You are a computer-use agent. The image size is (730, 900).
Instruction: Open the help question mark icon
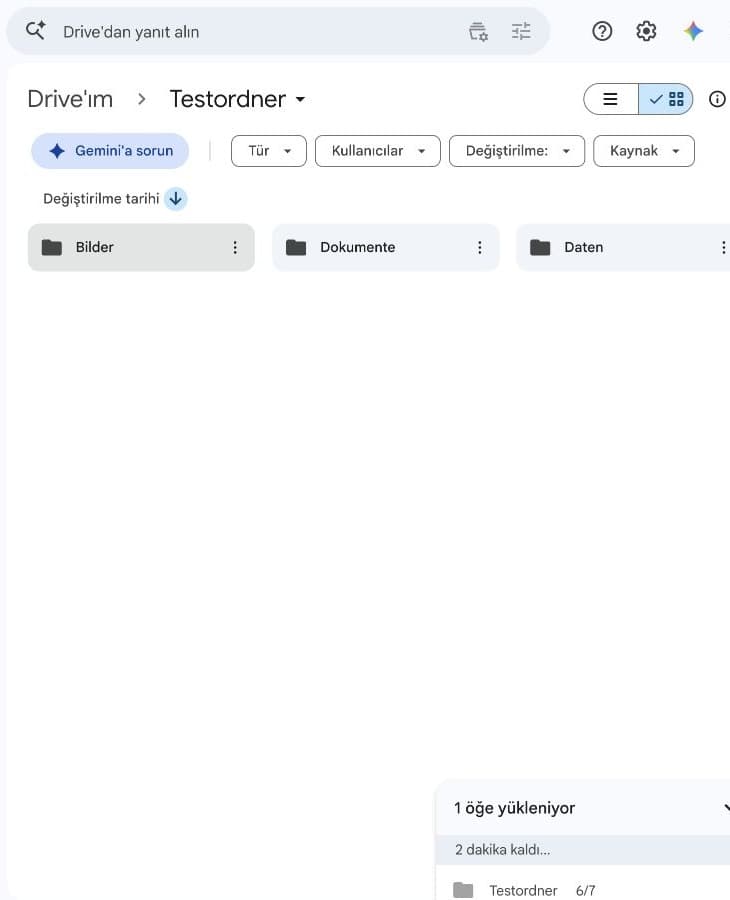(602, 31)
